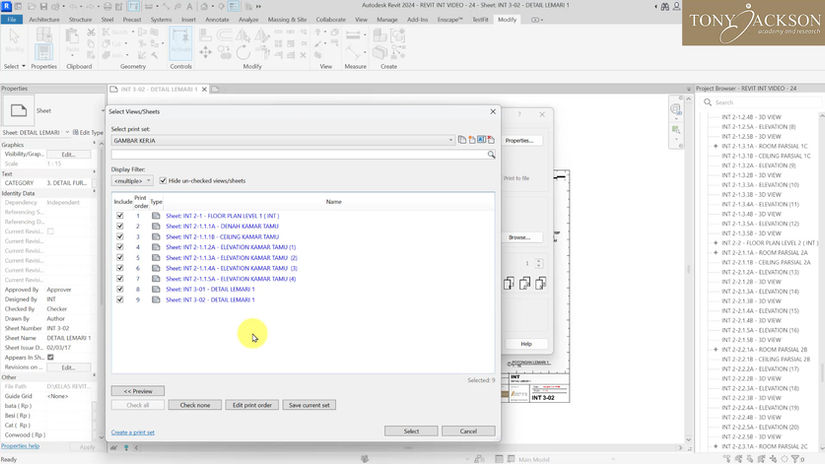Click the Revit R application logo
Viewport: 825px width, 464px height.
(x=7, y=6)
